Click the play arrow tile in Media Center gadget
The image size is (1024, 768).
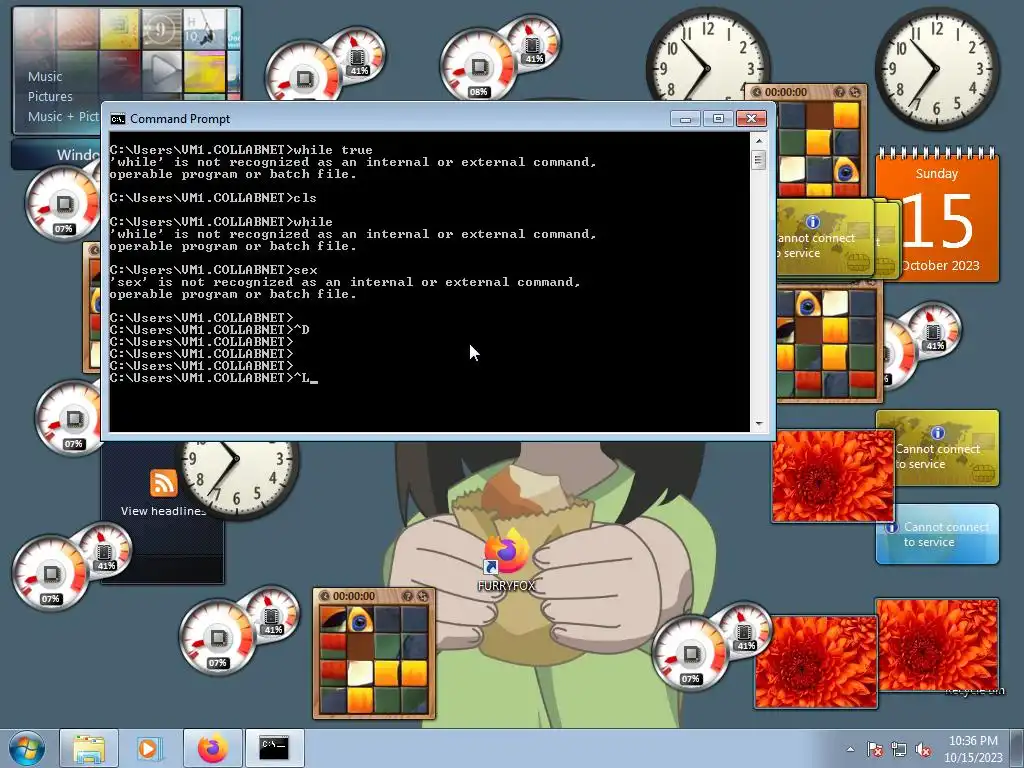[x=162, y=70]
